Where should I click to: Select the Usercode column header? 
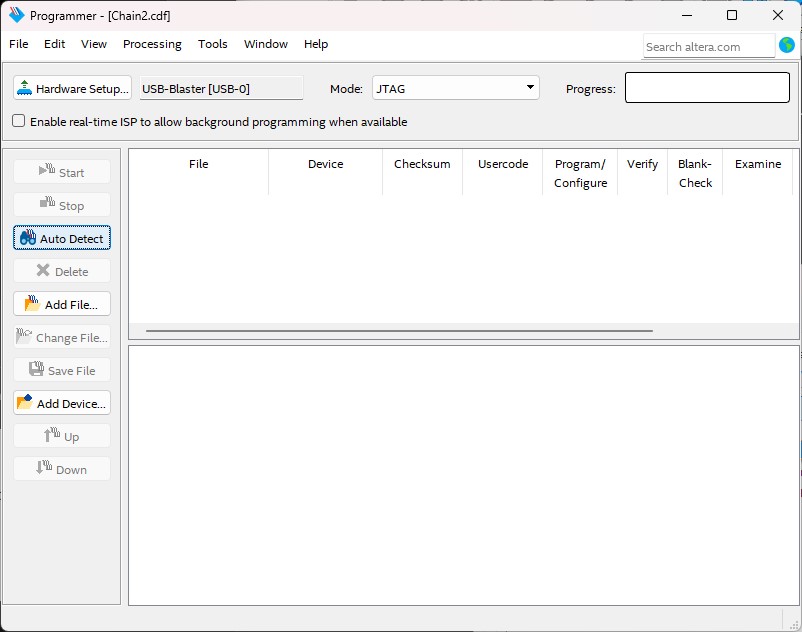[x=503, y=172]
